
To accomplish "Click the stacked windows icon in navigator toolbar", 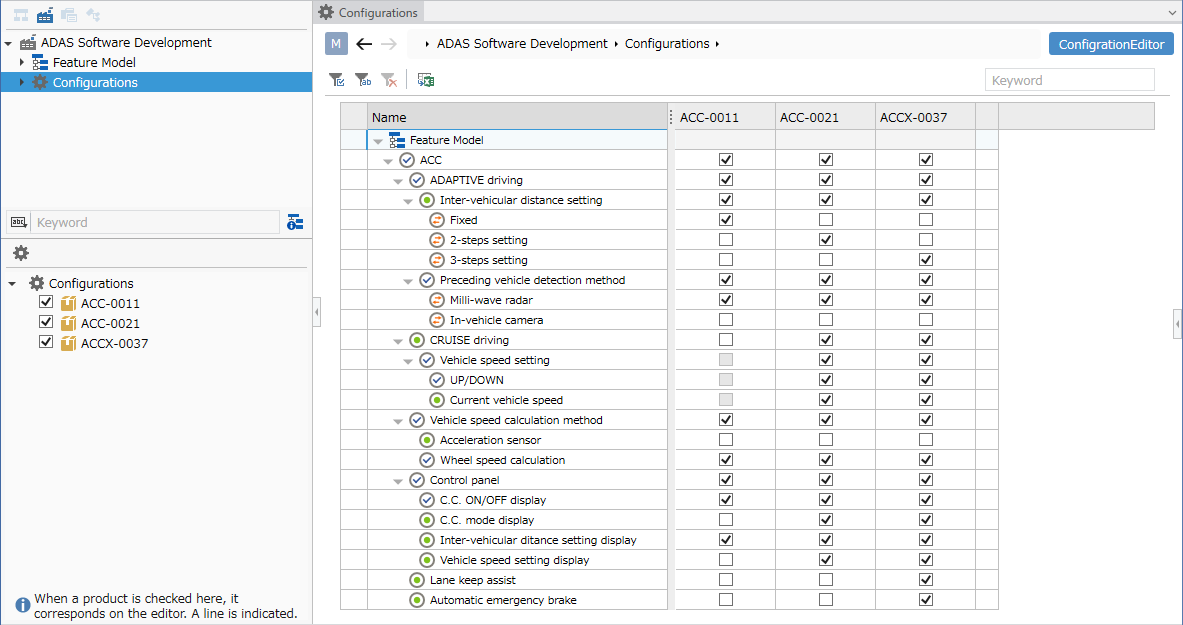I will click(x=69, y=15).
